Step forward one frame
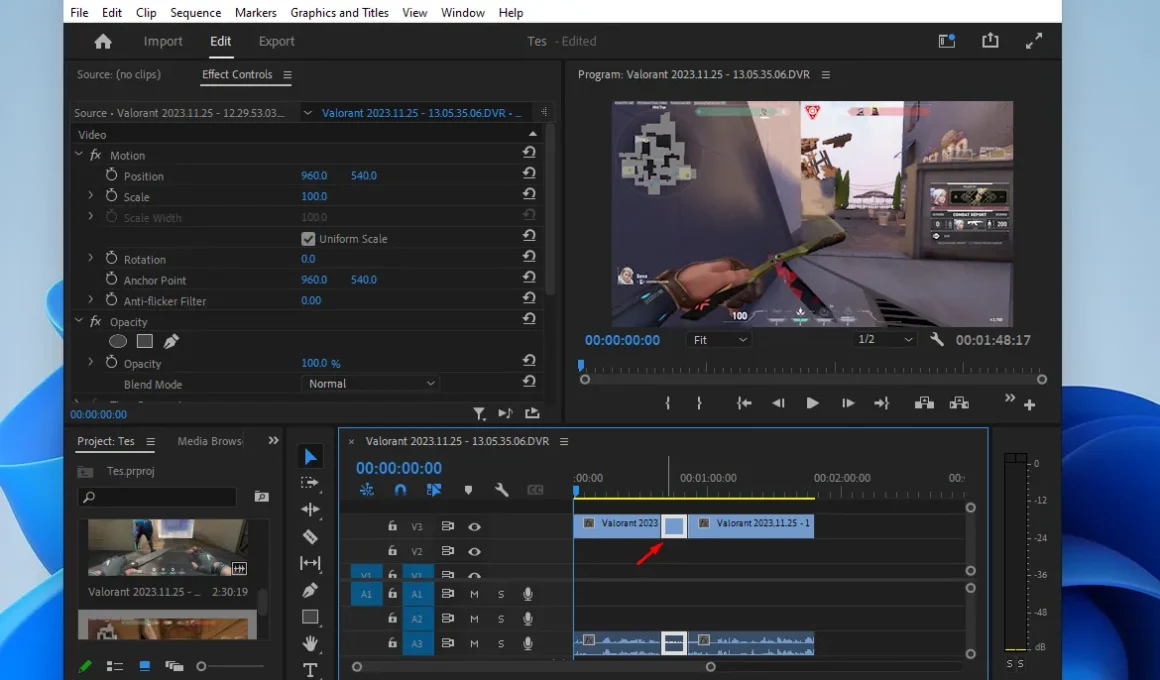 point(848,403)
